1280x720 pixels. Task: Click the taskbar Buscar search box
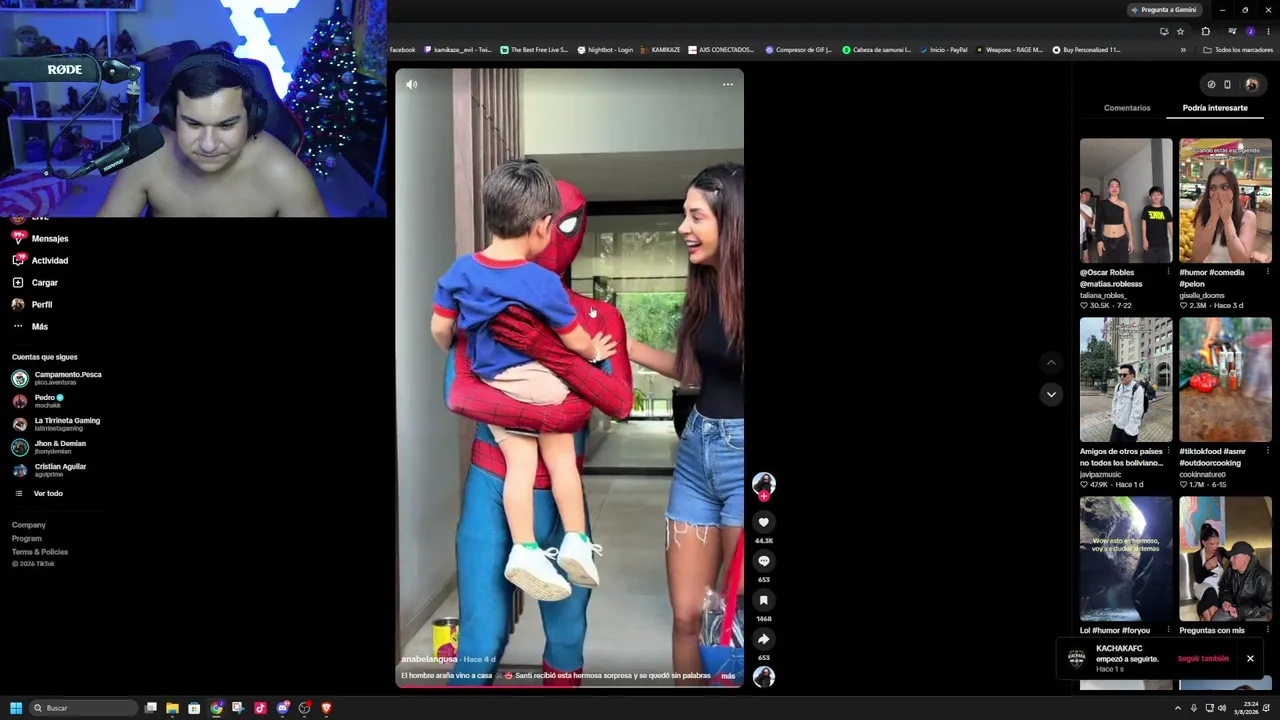coord(84,708)
